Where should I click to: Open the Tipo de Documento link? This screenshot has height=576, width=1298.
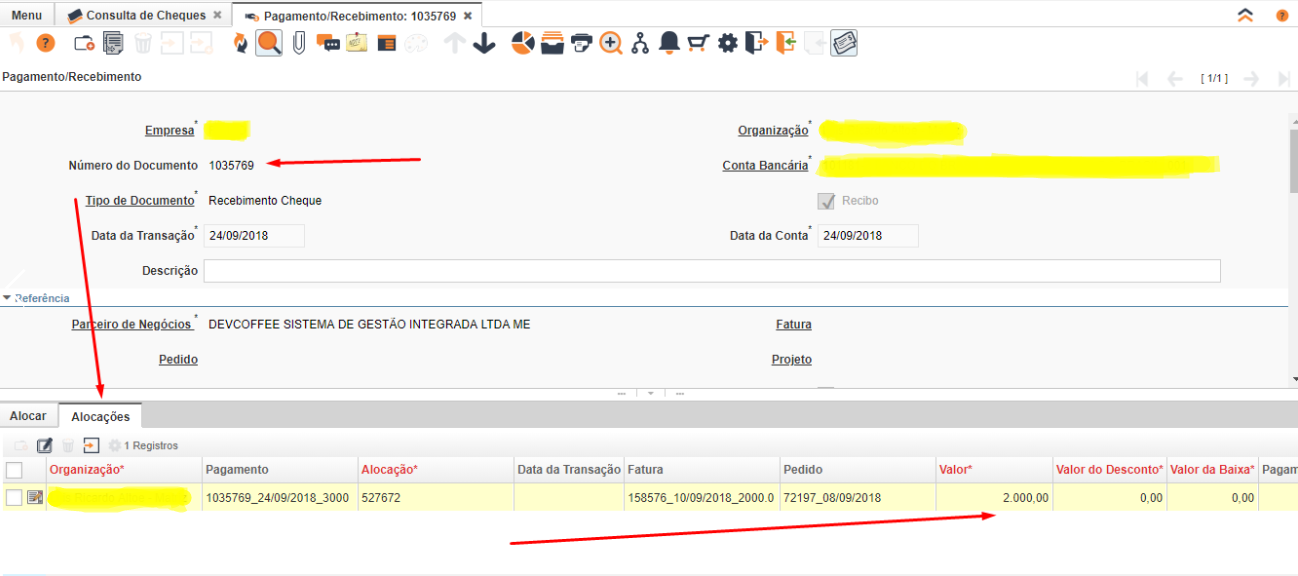[140, 201]
